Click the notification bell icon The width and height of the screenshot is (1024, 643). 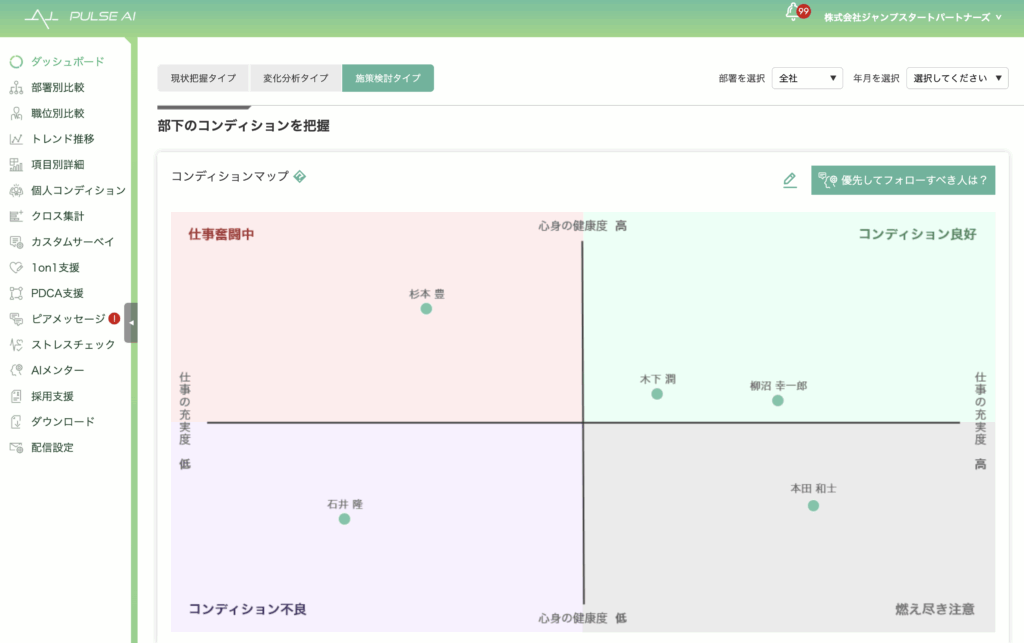(x=794, y=13)
